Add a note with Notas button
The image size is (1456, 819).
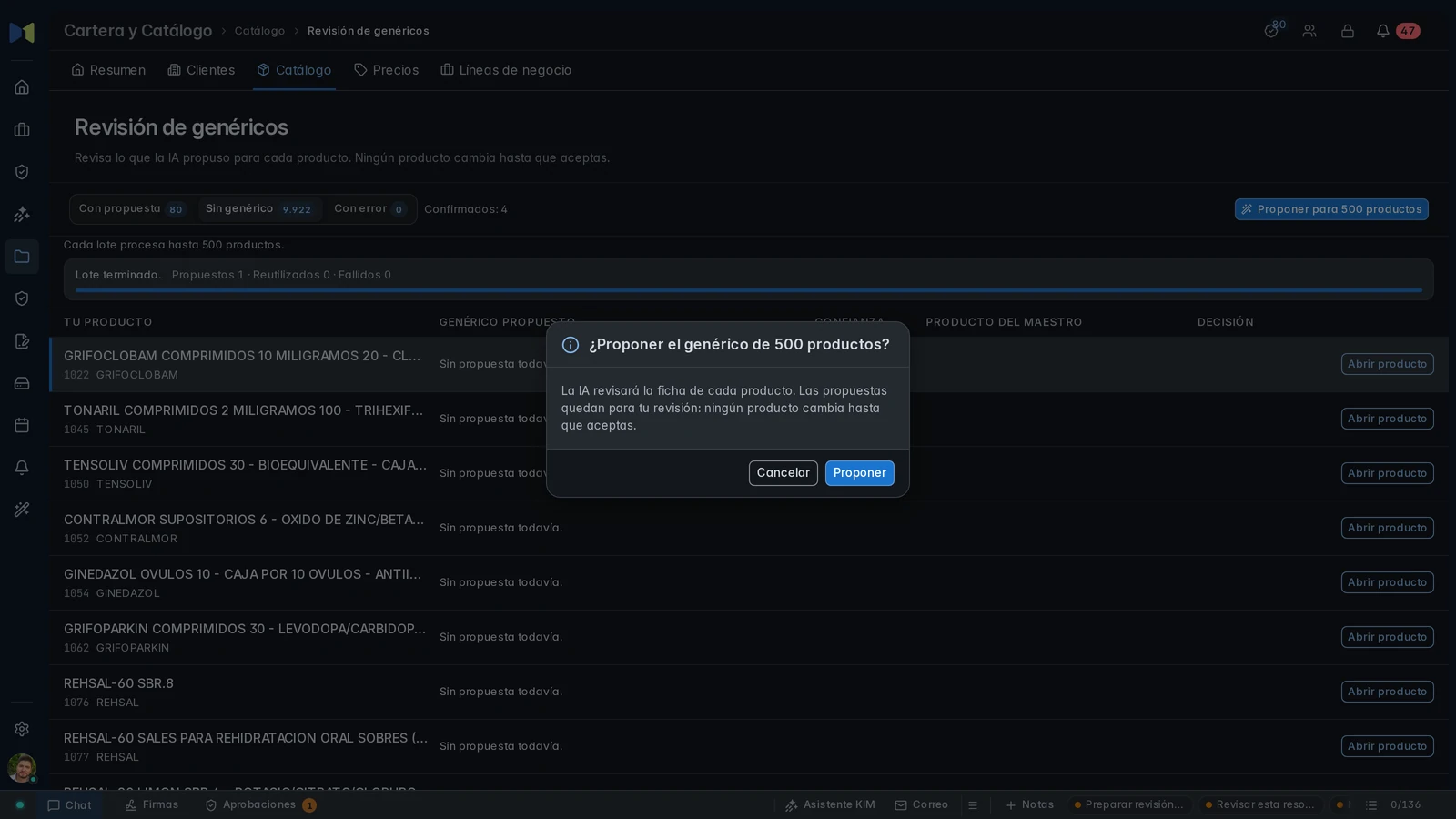(x=1029, y=805)
